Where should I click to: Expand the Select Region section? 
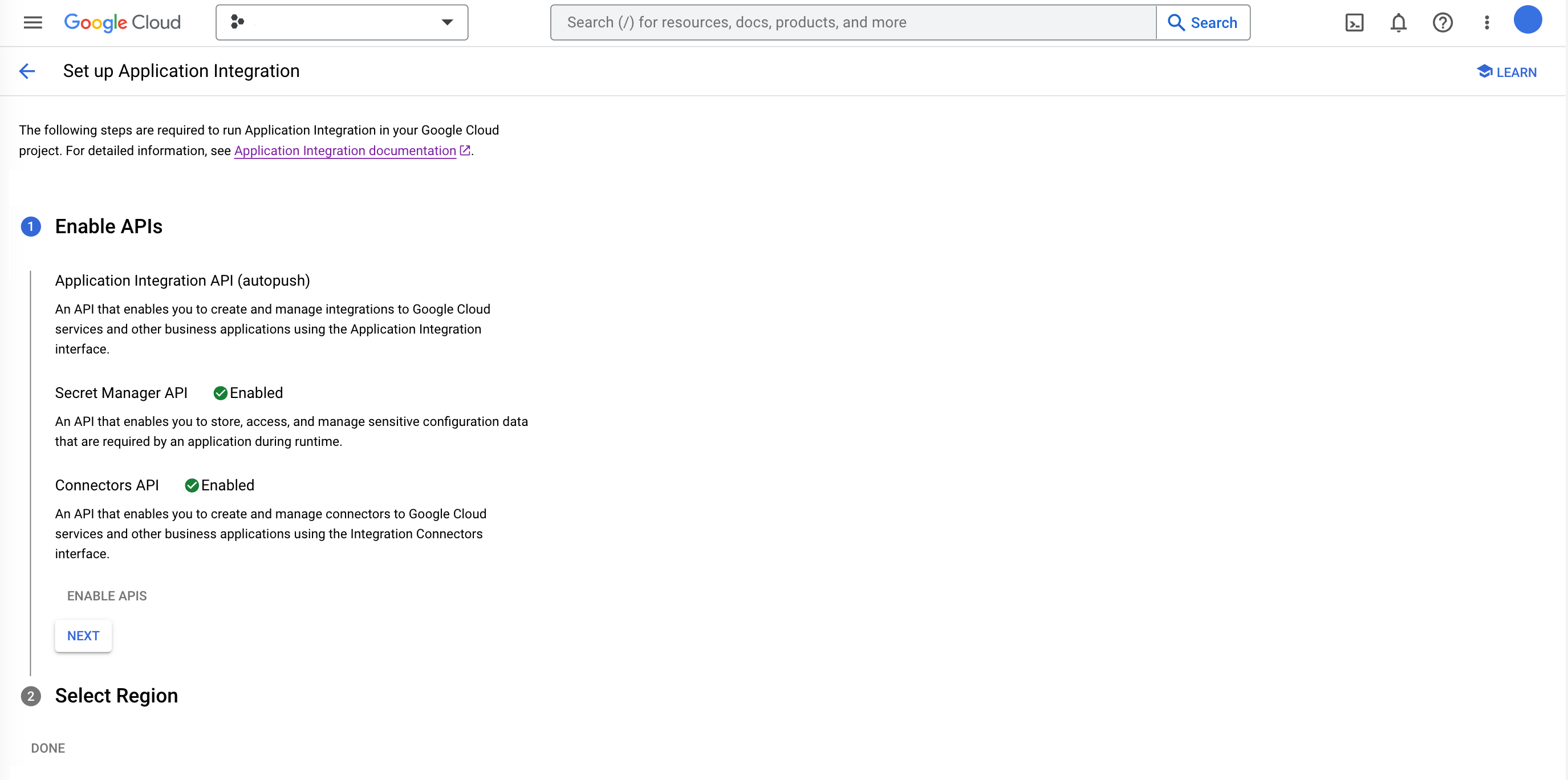click(x=117, y=695)
